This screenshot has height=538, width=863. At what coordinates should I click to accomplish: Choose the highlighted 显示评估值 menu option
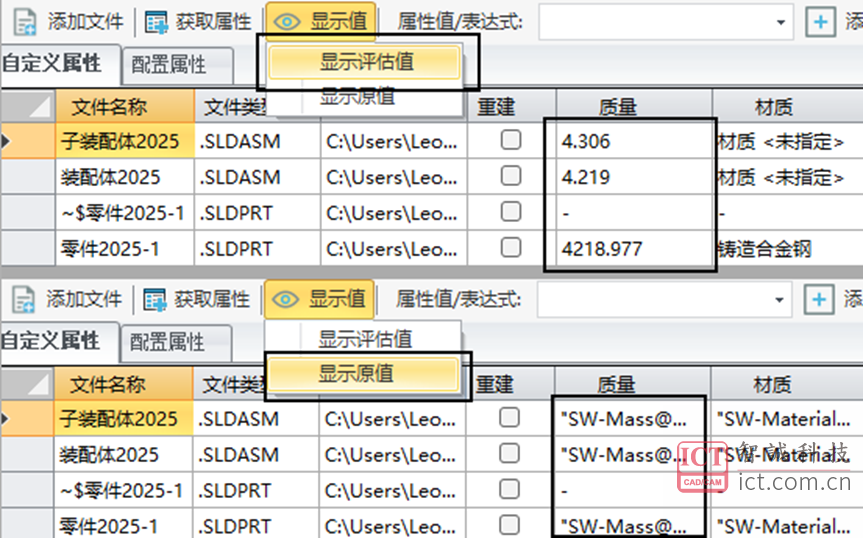click(366, 62)
